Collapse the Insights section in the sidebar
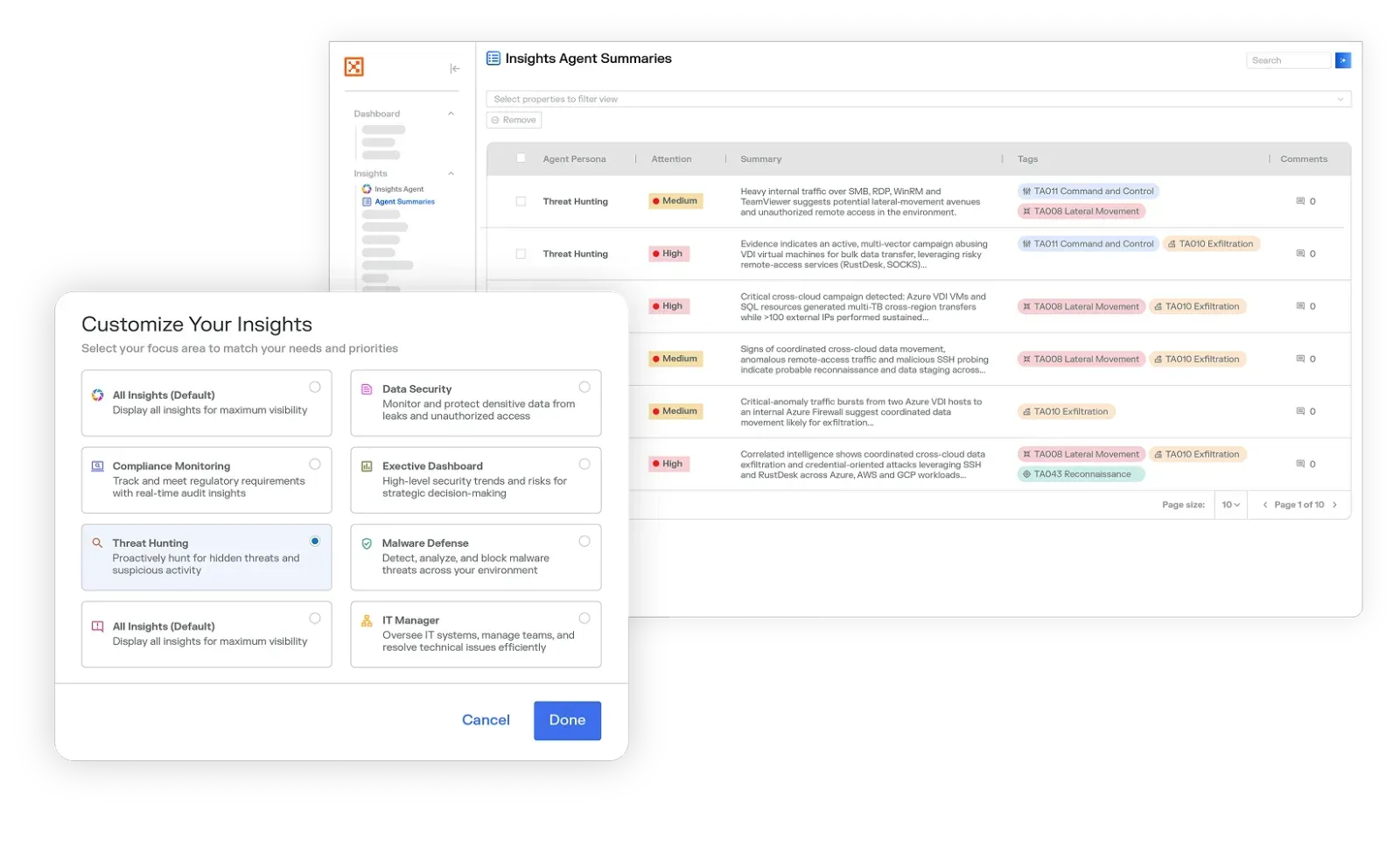This screenshot has height=867, width=1400. 451,173
